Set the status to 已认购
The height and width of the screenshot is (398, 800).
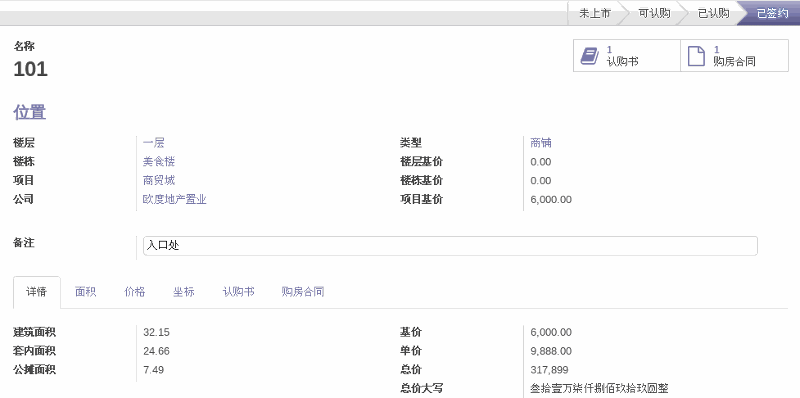(x=713, y=13)
